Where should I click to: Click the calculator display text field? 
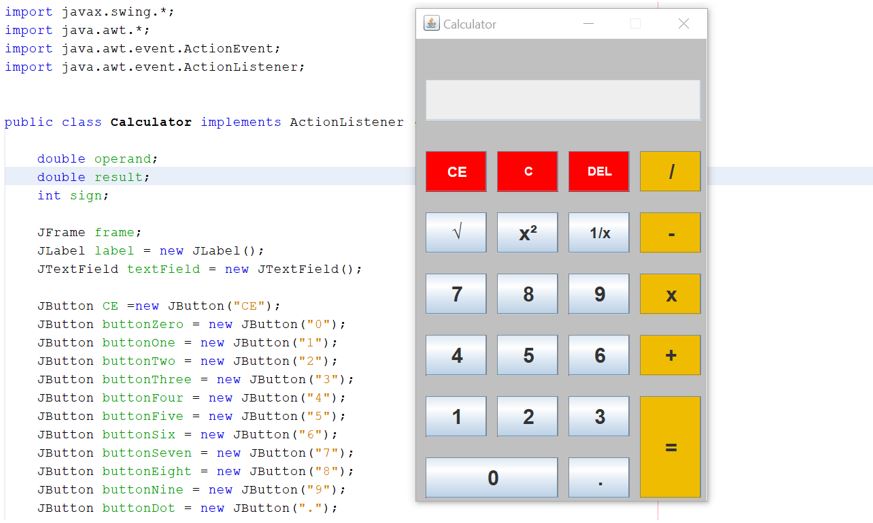tap(562, 100)
